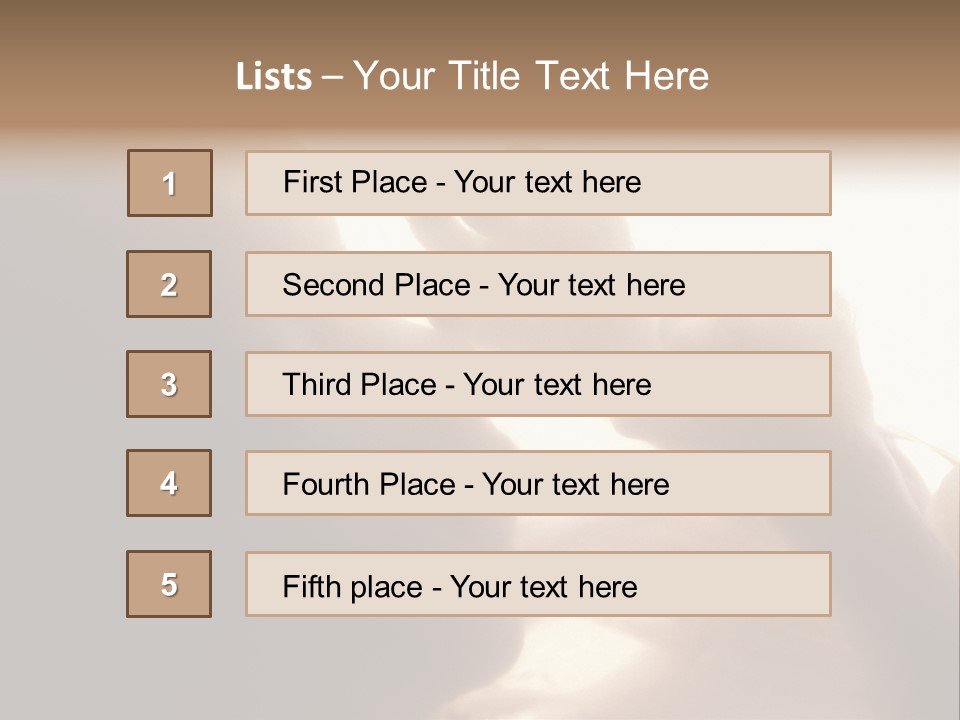960x720 pixels.
Task: Click the slide title text
Action: [x=472, y=76]
